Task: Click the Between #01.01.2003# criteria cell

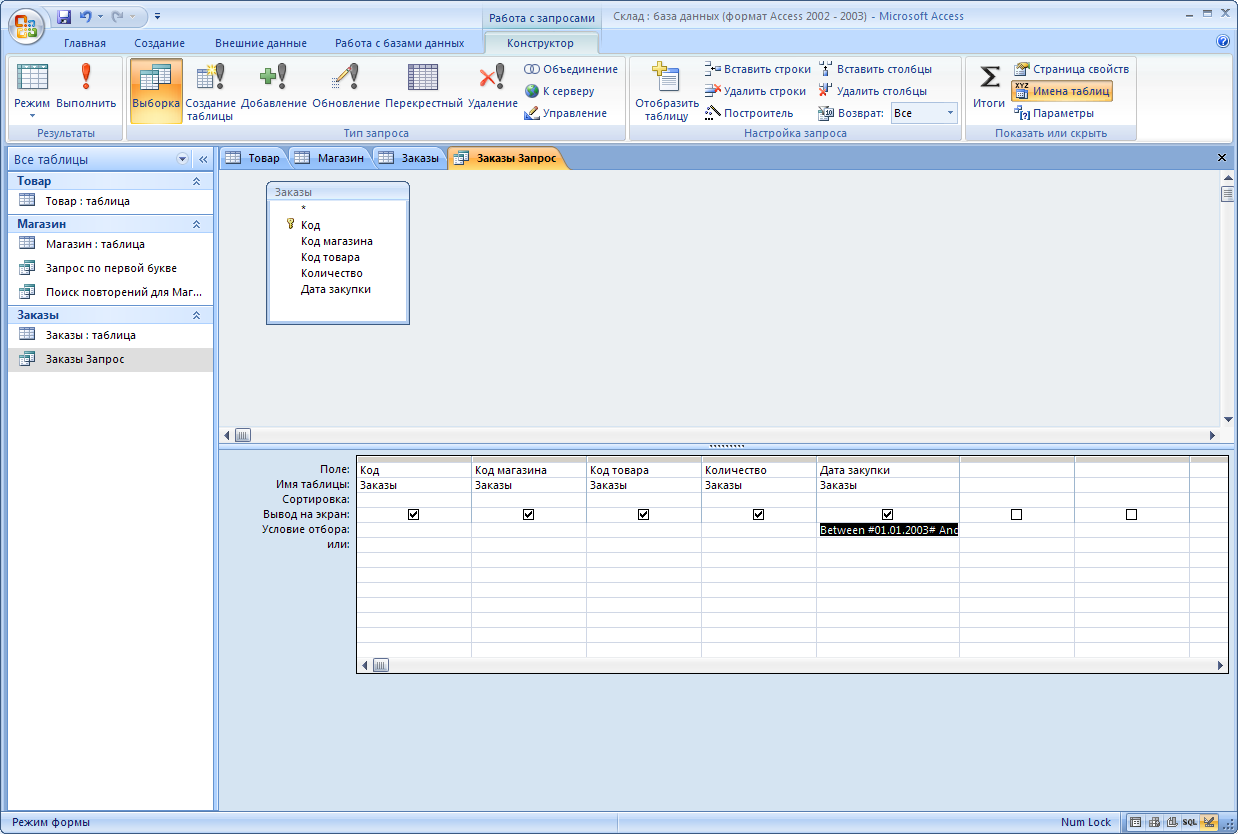Action: click(x=888, y=530)
